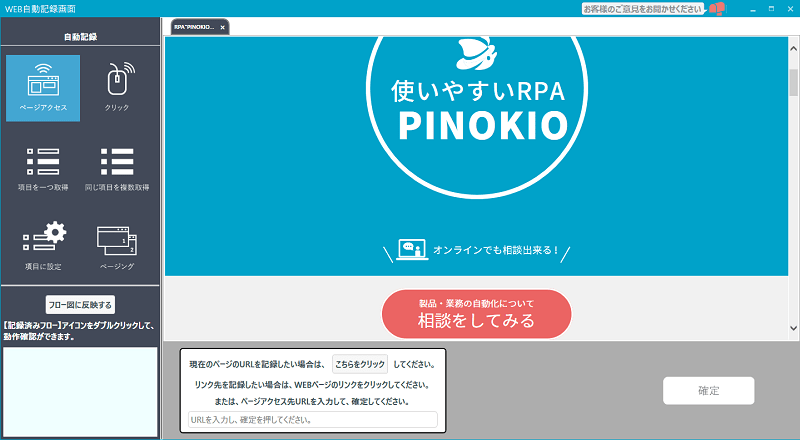Viewport: 800px width, 440px height.
Task: Click the web page scrollbar down arrow
Action: point(793,328)
